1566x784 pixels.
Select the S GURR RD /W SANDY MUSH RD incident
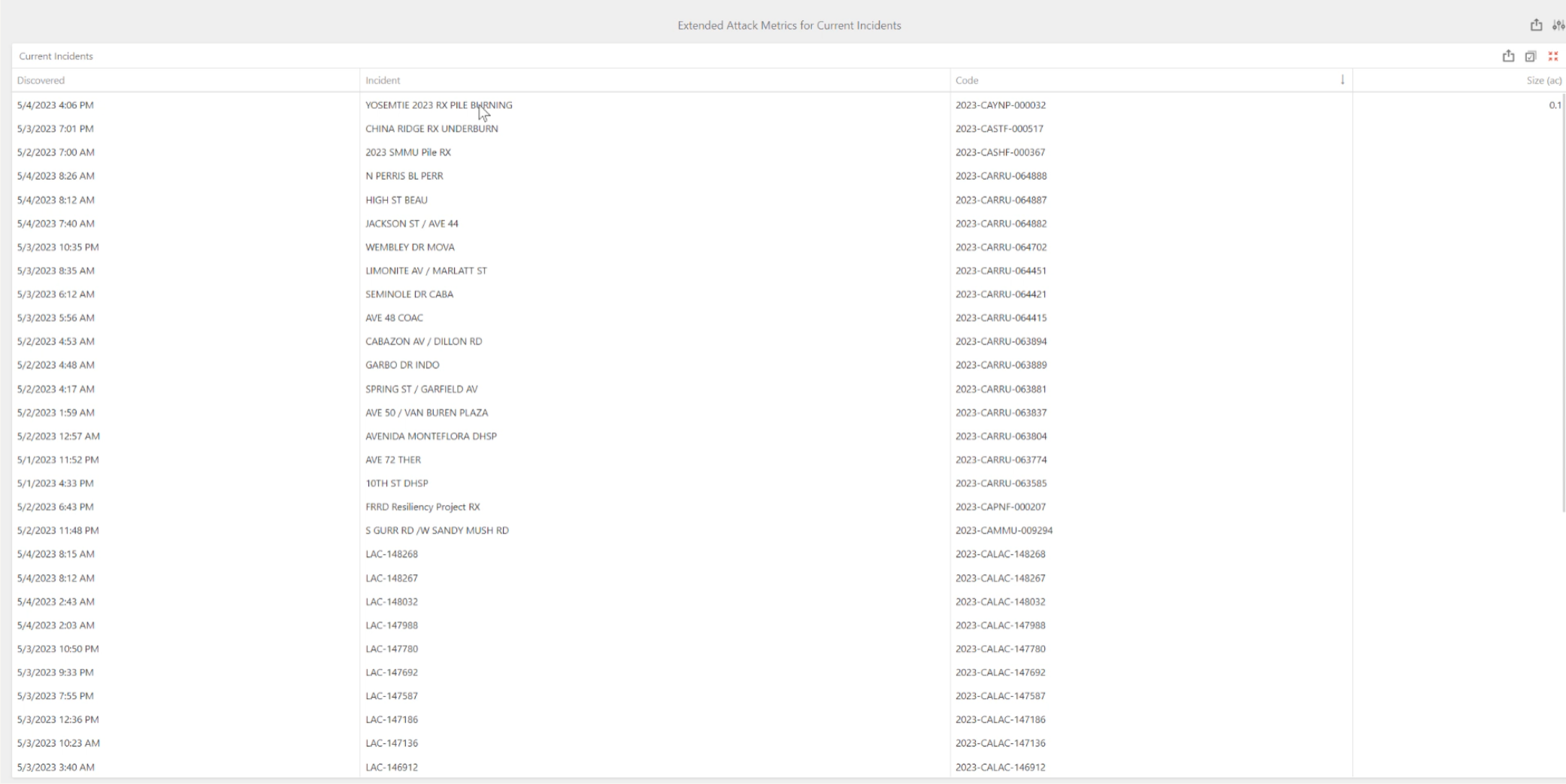pyautogui.click(x=437, y=530)
